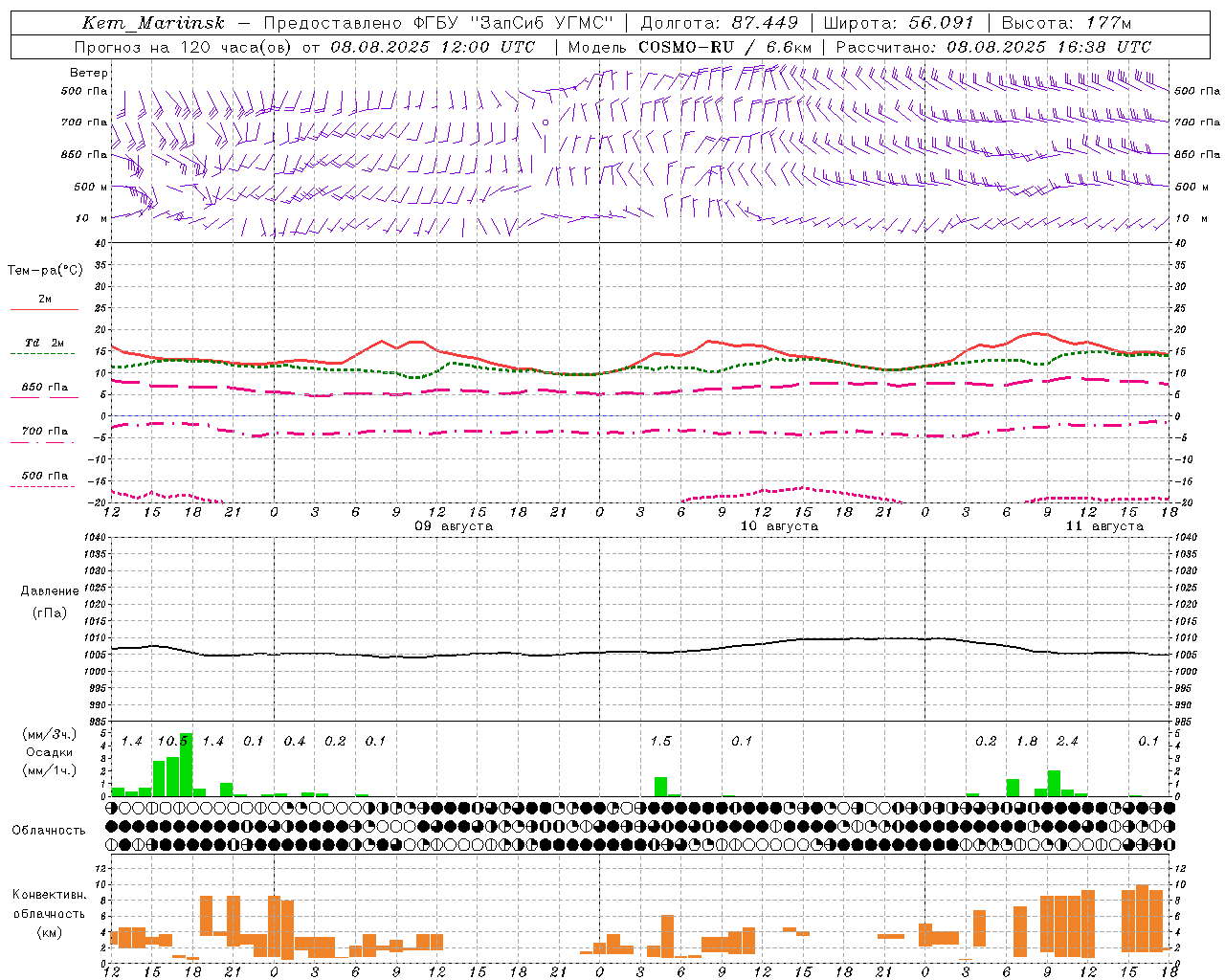
Task: Select the computed time 08.08.2025 16:38 UTC
Action: tap(1049, 47)
